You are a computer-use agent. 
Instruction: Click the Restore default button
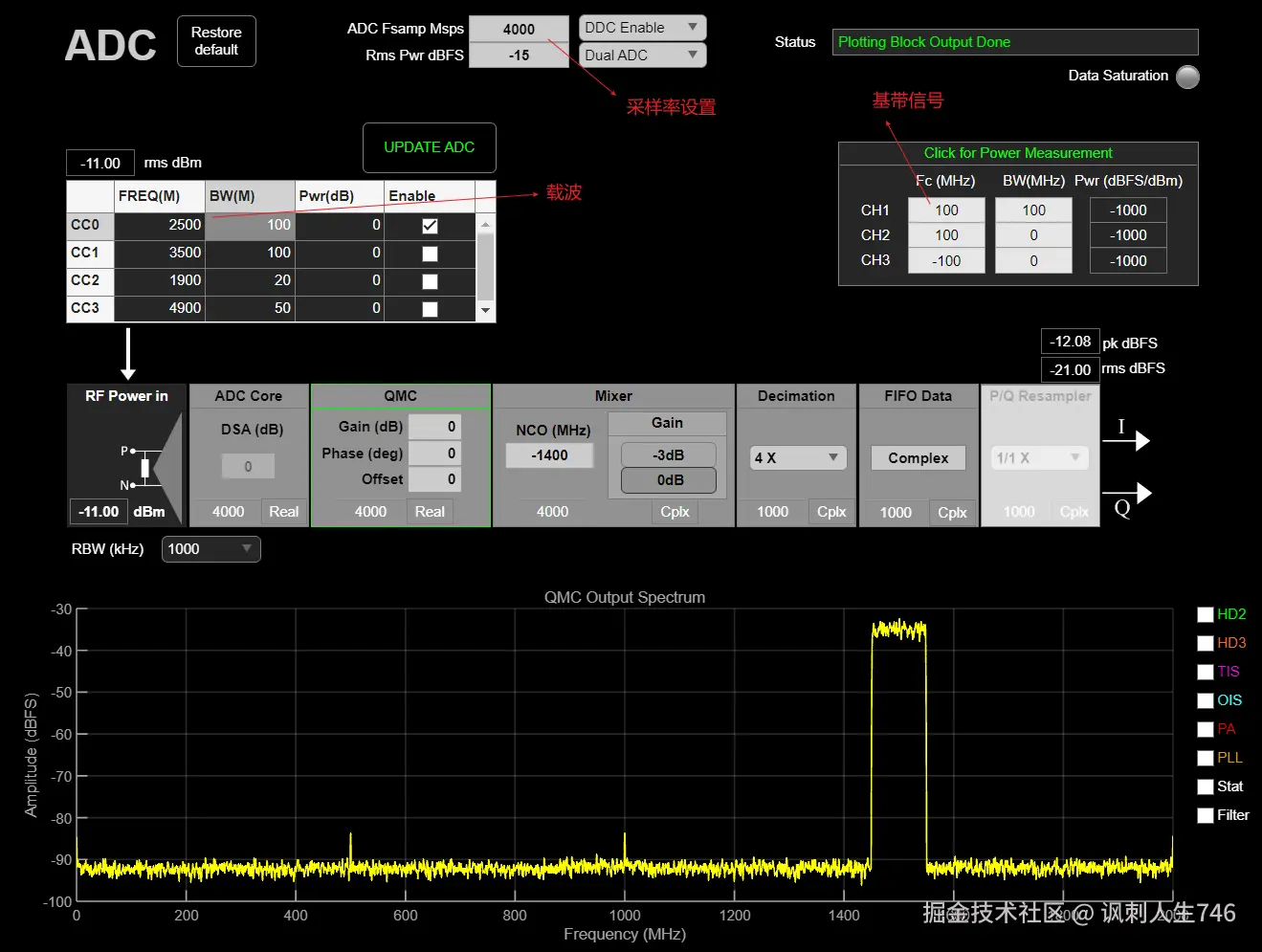click(x=216, y=41)
